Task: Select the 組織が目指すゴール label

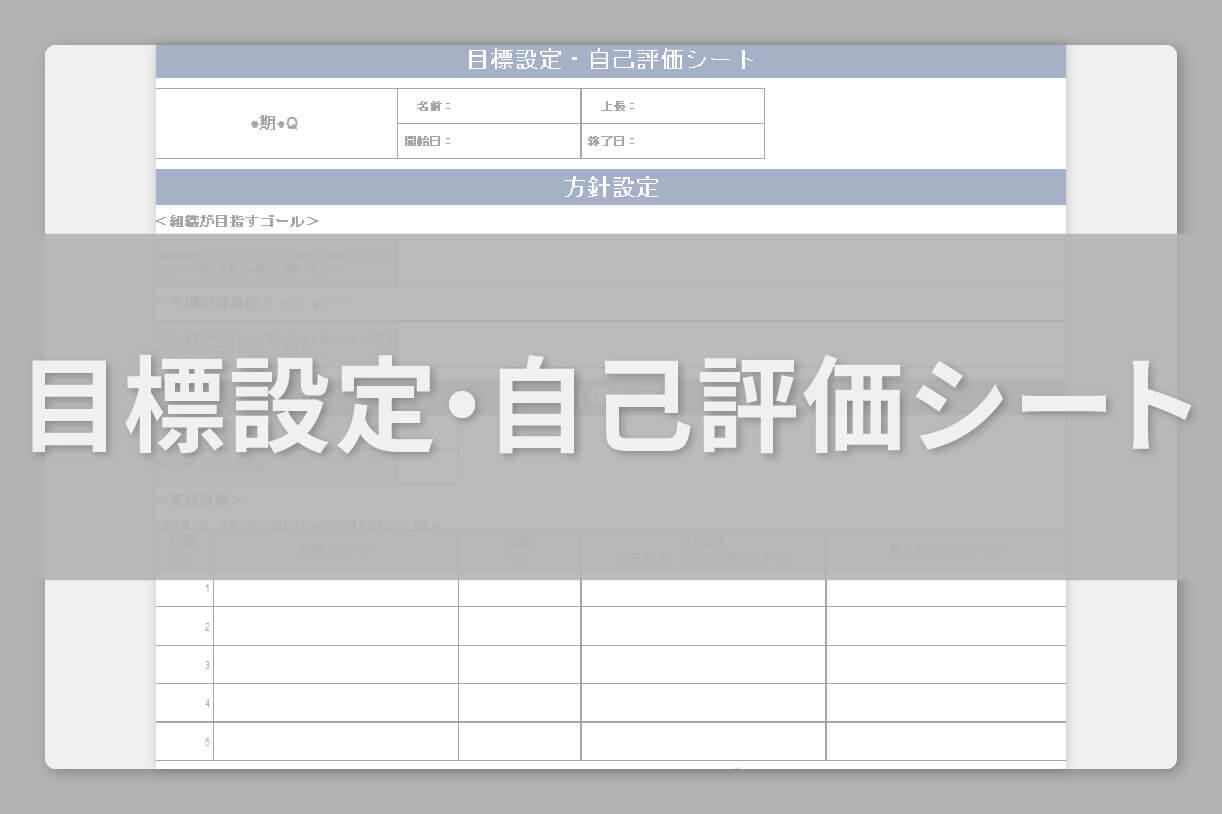Action: point(237,219)
